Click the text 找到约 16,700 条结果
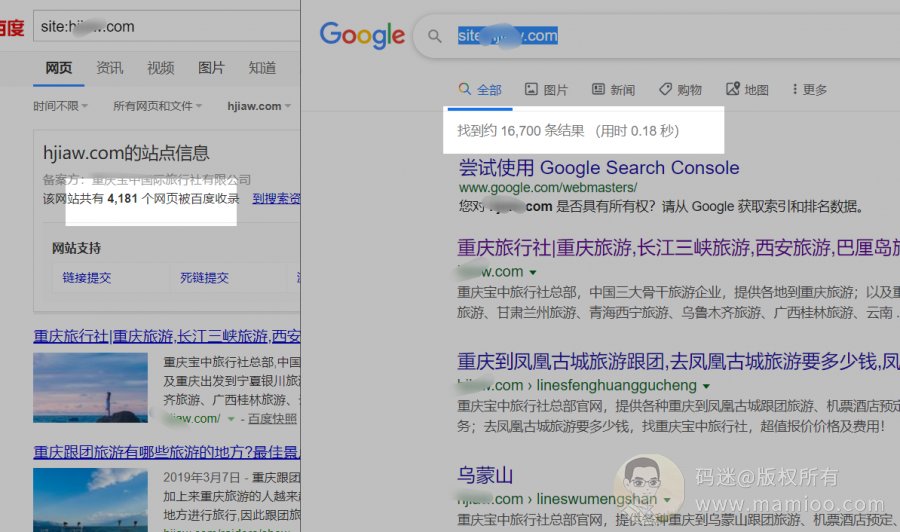This screenshot has width=900, height=532. [521, 131]
